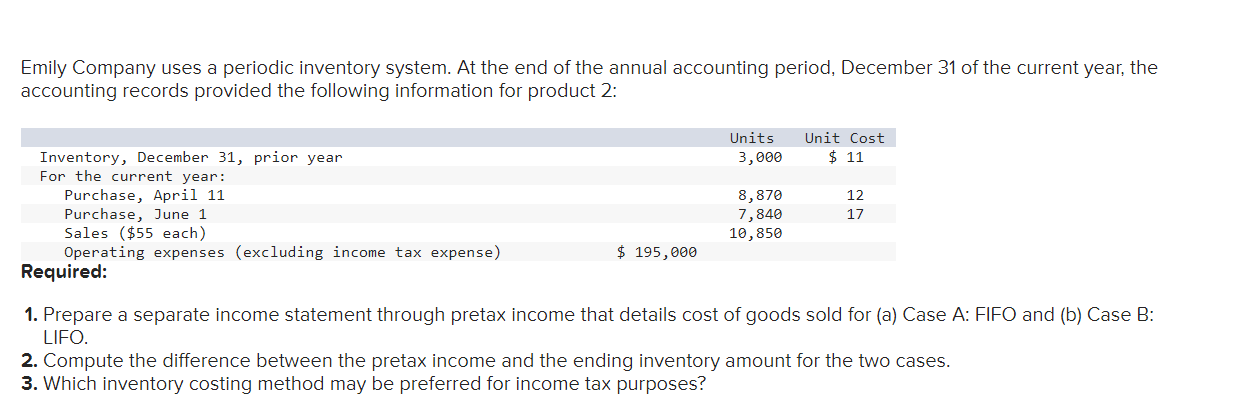Click the 8,870 units value
This screenshot has height=418, width=1252.
click(760, 195)
